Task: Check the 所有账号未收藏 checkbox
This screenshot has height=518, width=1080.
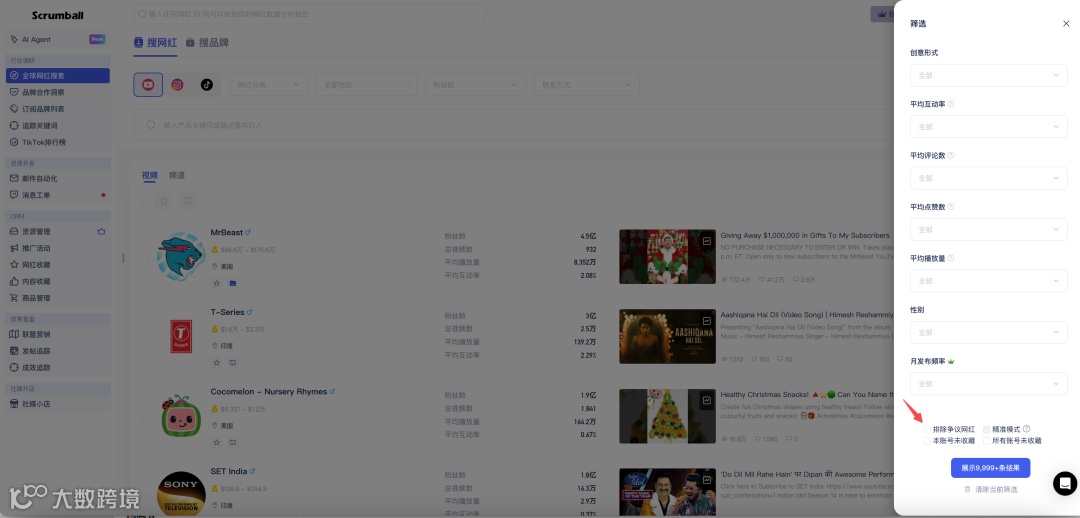Action: pos(987,441)
